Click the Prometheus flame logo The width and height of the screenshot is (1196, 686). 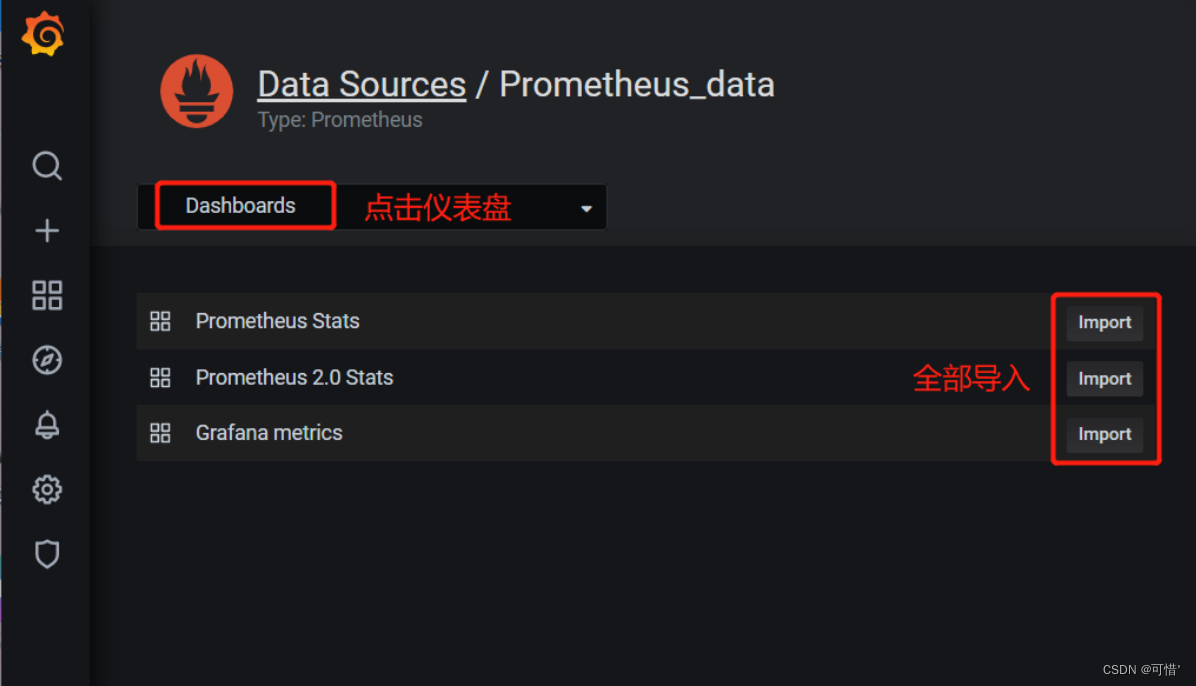tap(197, 91)
